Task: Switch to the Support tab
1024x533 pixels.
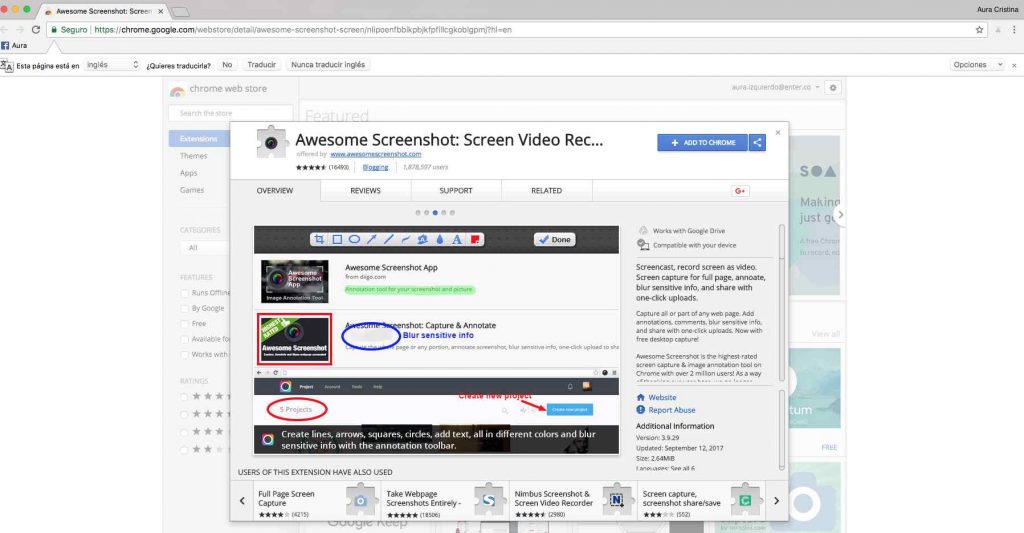Action: tap(456, 191)
